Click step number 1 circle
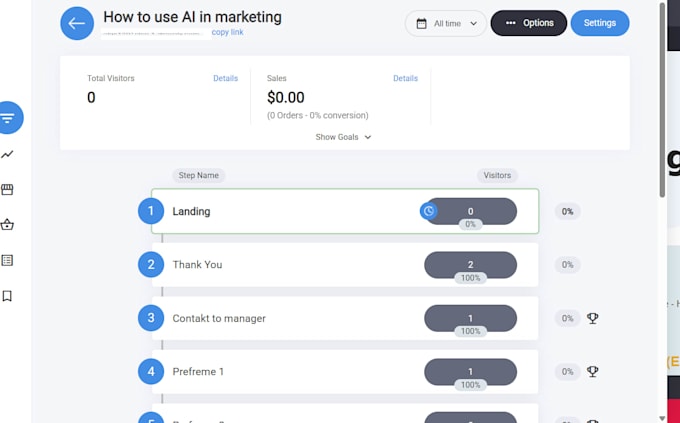Viewport: 680px width, 423px height. [x=151, y=211]
